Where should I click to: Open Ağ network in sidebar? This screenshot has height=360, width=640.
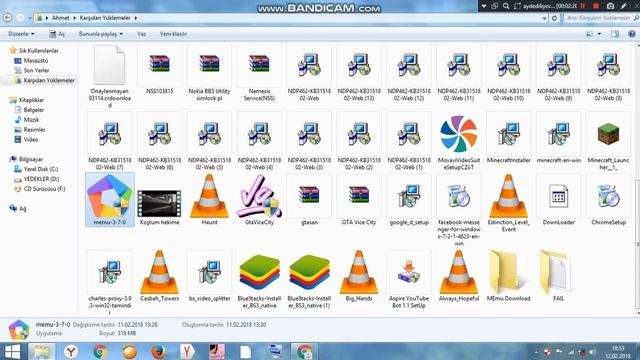point(18,208)
